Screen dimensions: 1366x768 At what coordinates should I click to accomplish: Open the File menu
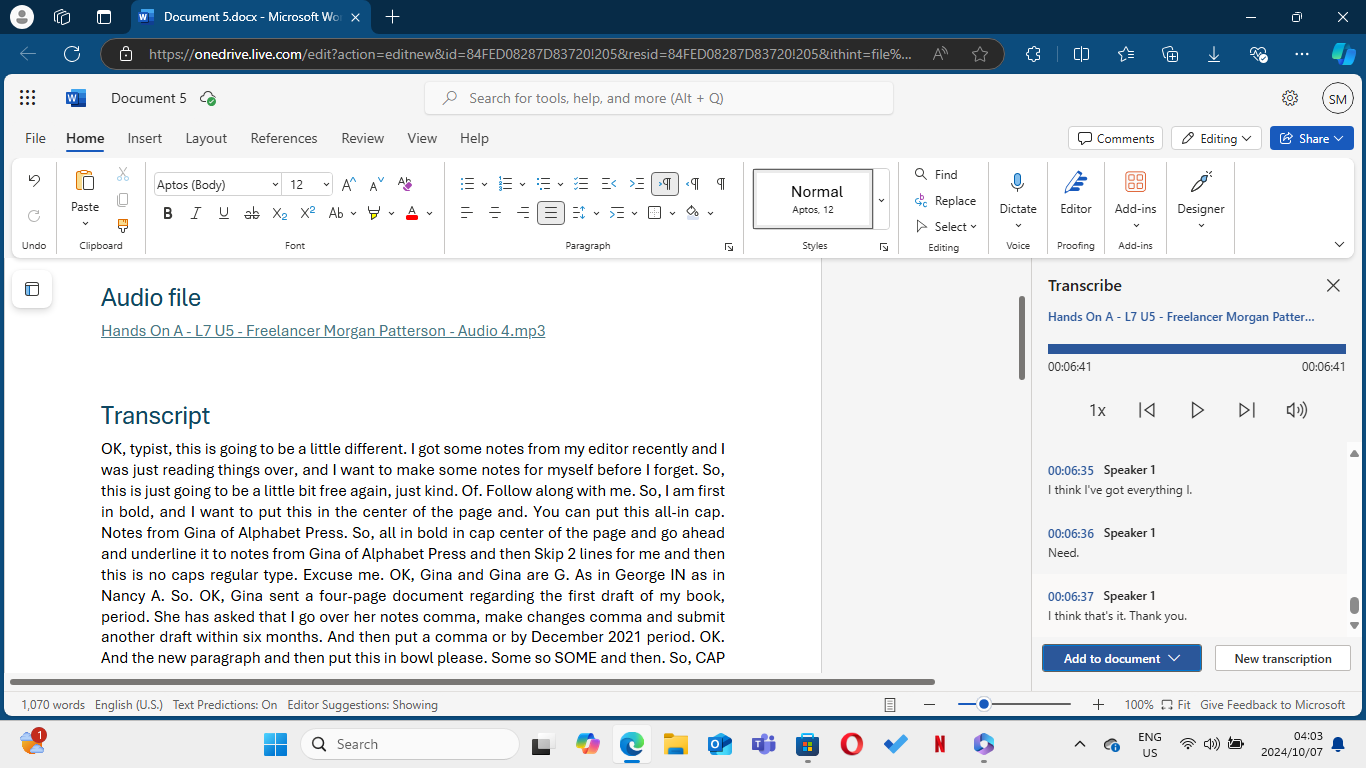[35, 138]
